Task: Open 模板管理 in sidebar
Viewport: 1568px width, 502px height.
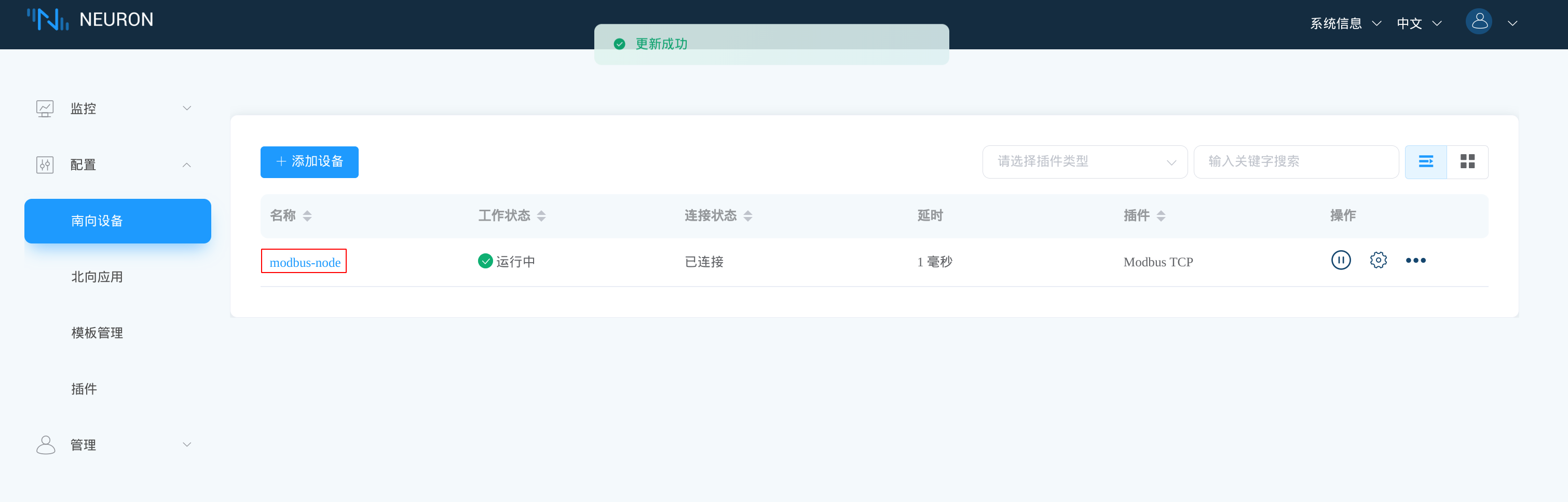Action: 98,333
